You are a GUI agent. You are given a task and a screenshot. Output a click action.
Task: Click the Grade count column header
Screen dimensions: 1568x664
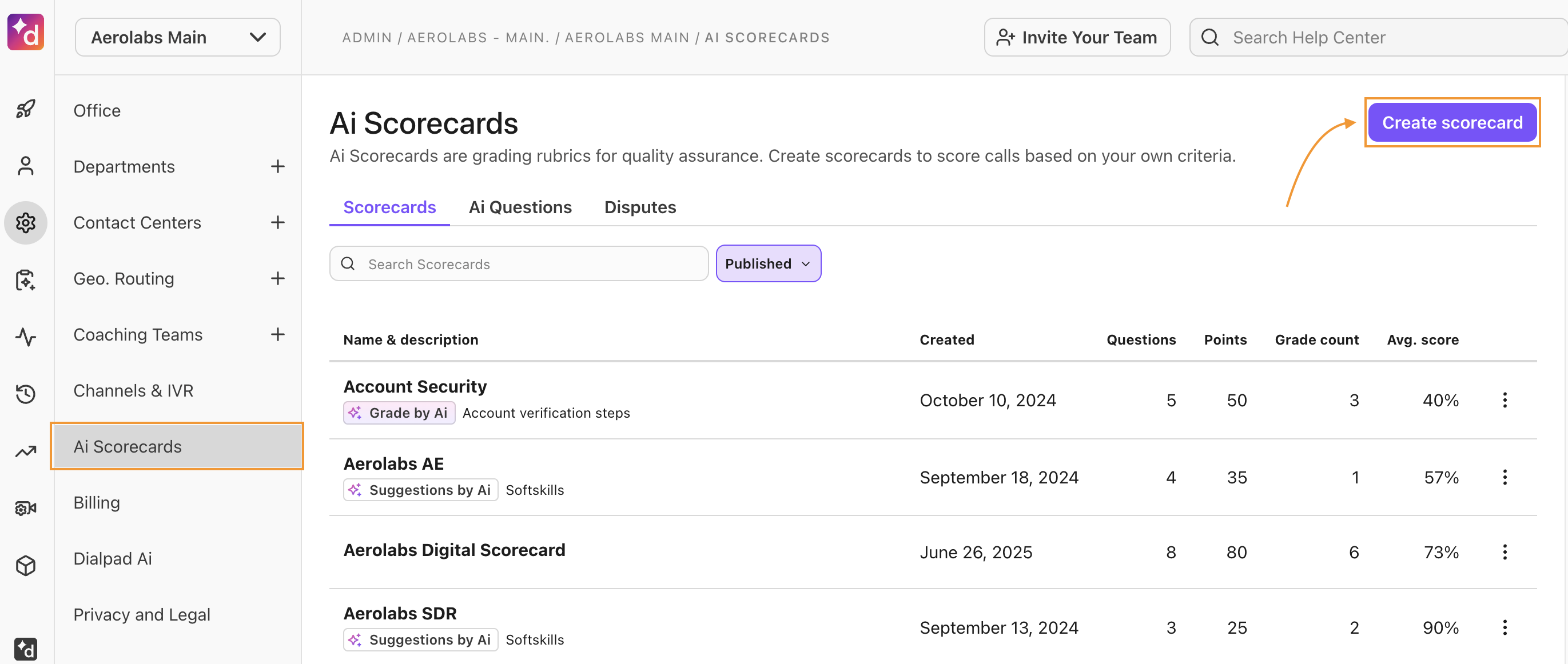(1316, 340)
